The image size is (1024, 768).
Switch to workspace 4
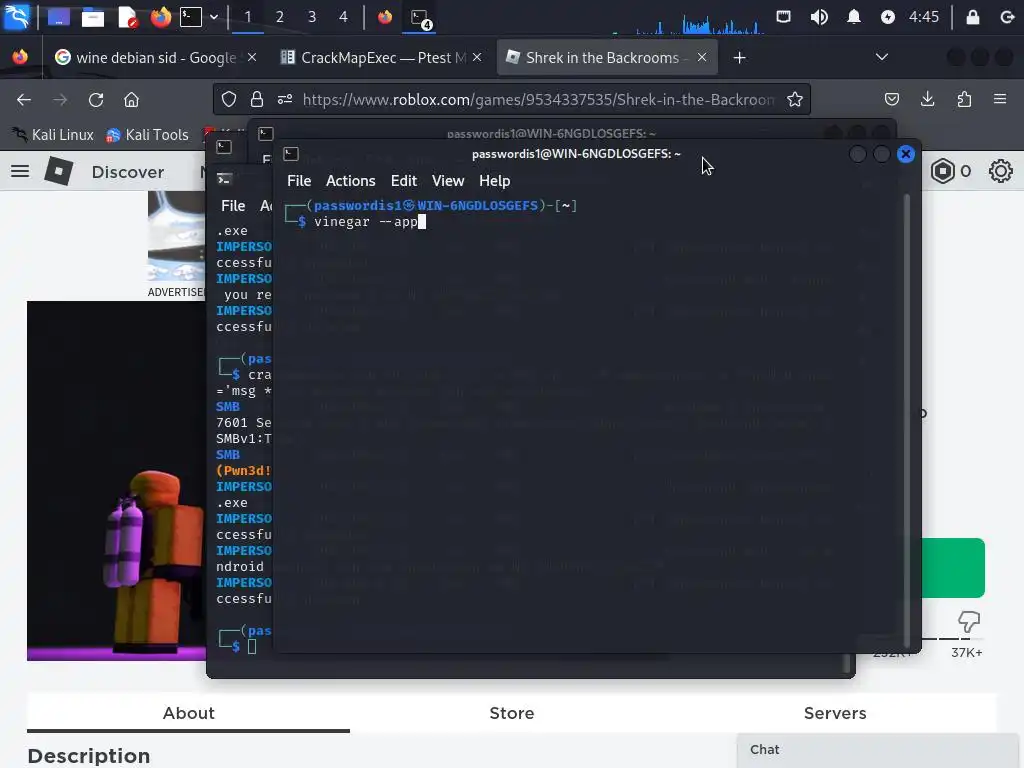(x=344, y=17)
